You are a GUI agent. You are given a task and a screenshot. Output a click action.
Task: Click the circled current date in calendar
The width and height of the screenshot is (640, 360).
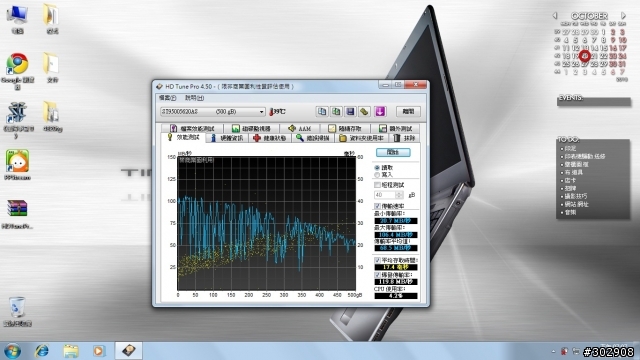pyautogui.click(x=585, y=56)
